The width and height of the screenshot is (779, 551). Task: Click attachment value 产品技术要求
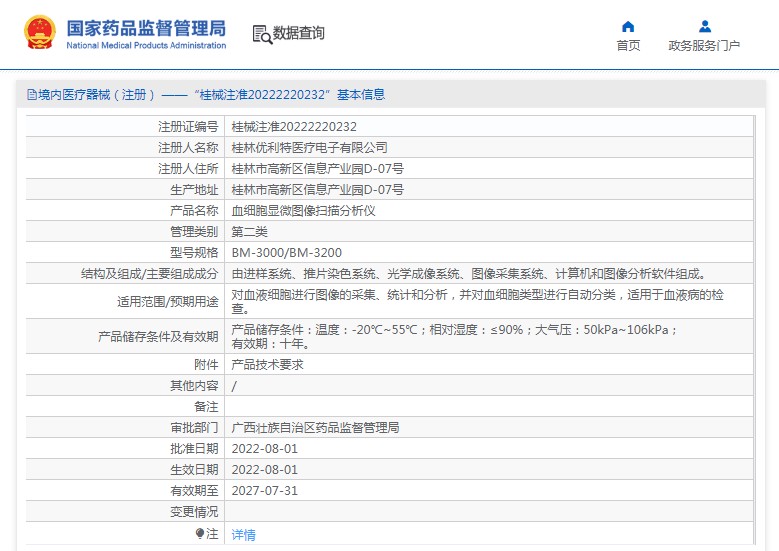[267, 365]
